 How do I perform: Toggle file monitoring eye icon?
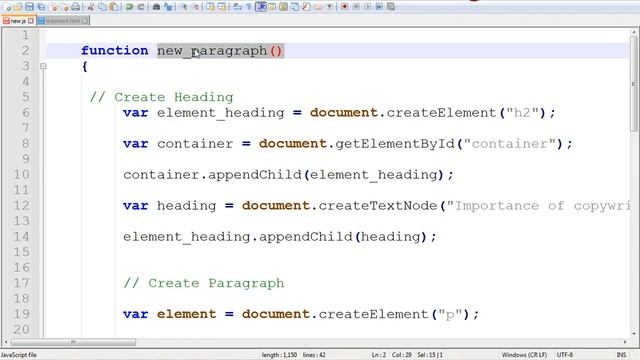pyautogui.click(x=330, y=7)
